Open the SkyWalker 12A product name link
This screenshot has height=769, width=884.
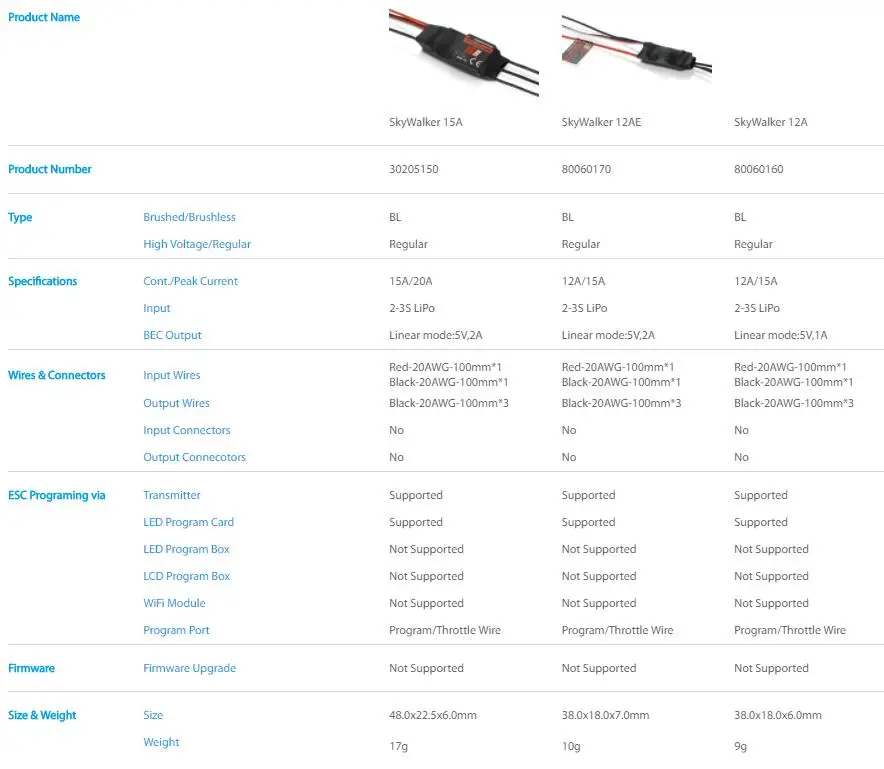point(771,122)
